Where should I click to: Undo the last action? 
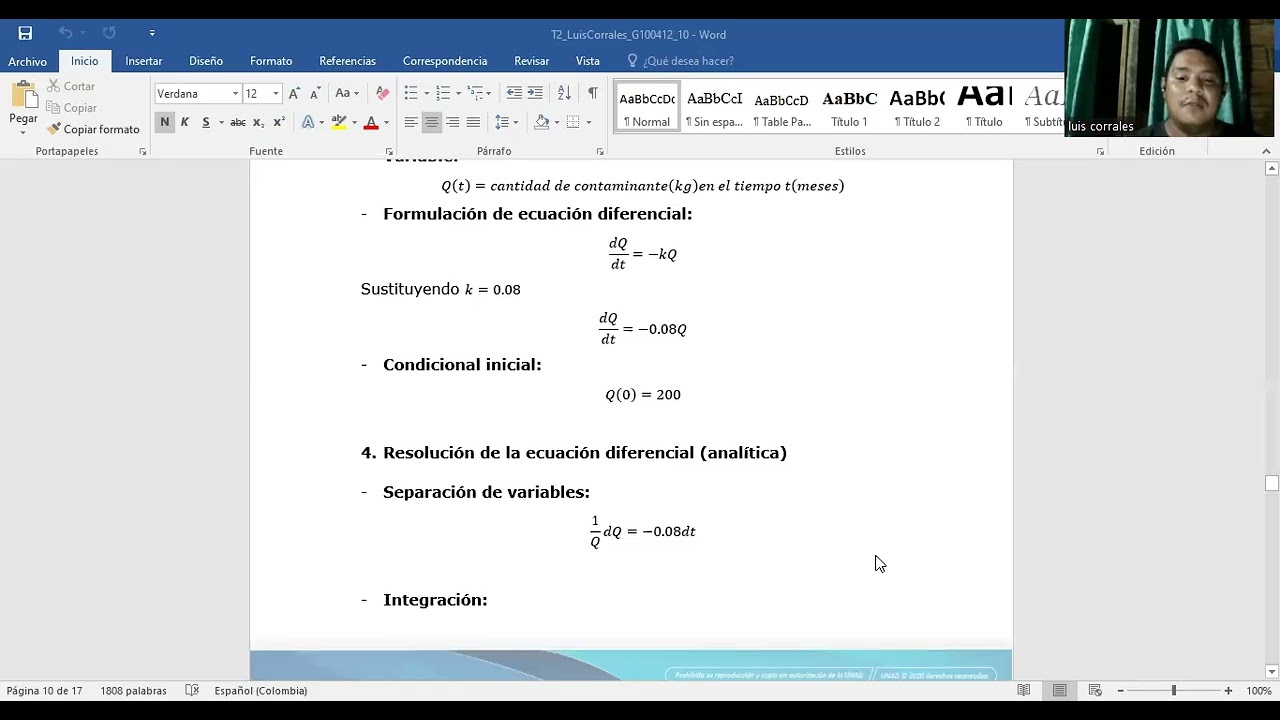65,33
